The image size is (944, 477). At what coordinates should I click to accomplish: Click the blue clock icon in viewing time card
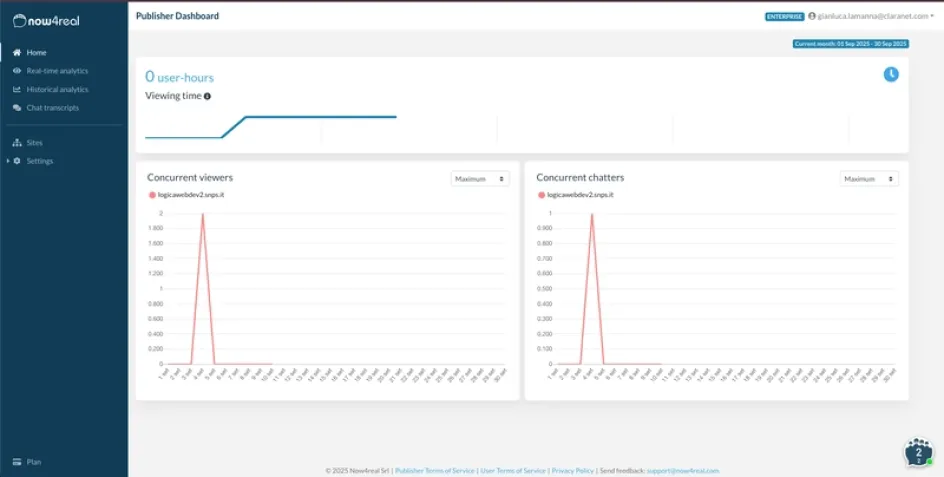[x=890, y=75]
